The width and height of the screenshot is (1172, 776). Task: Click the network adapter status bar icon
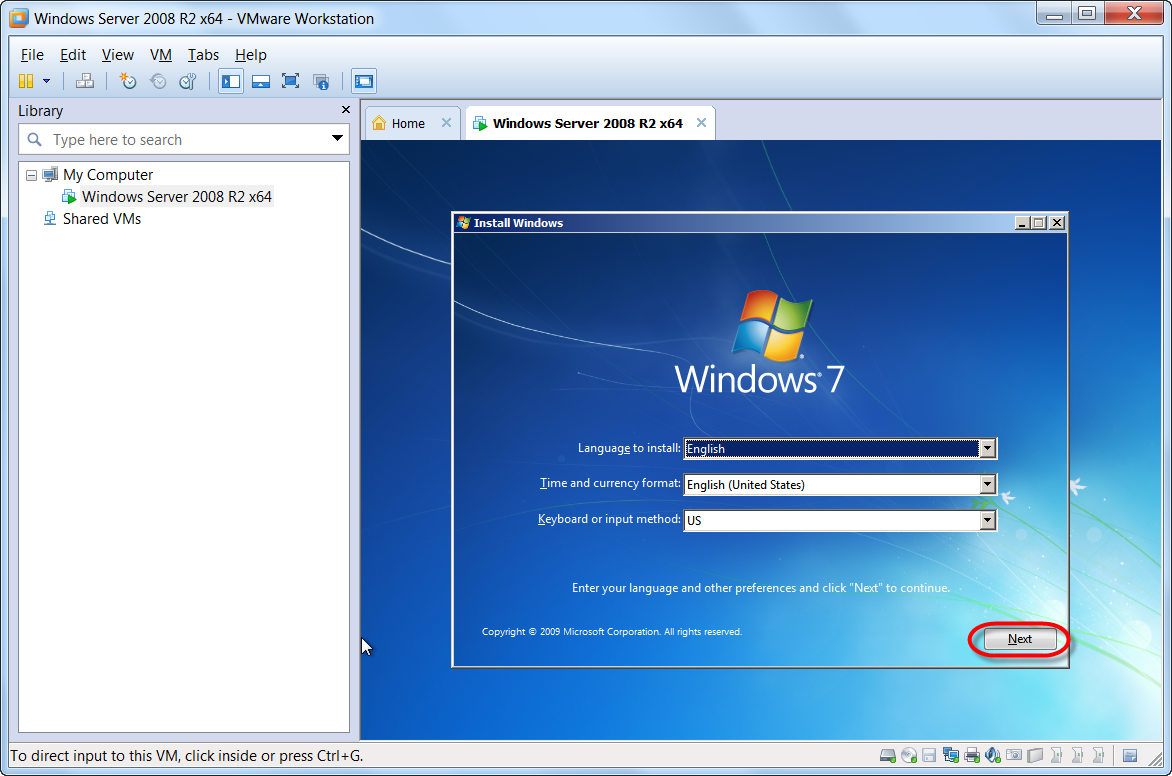pos(951,755)
